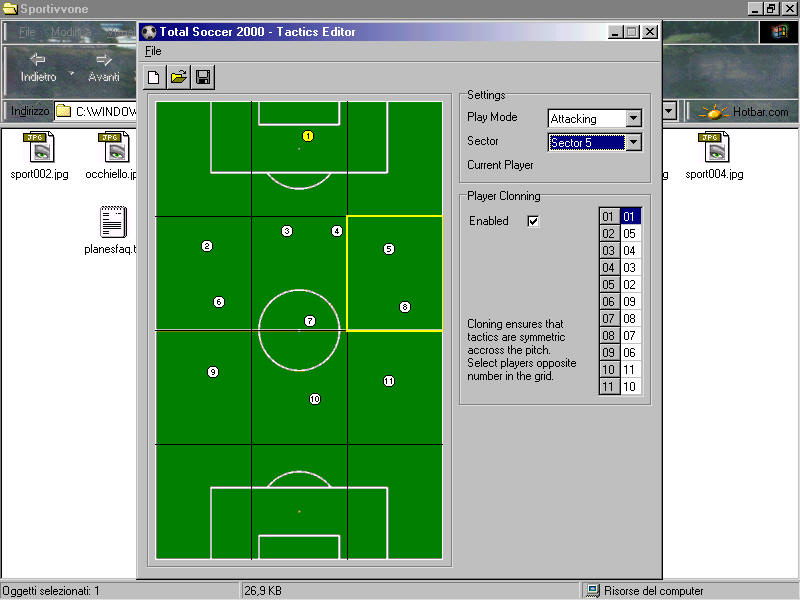
Task: Click the Hotbar.com toolbar icon
Action: [713, 112]
